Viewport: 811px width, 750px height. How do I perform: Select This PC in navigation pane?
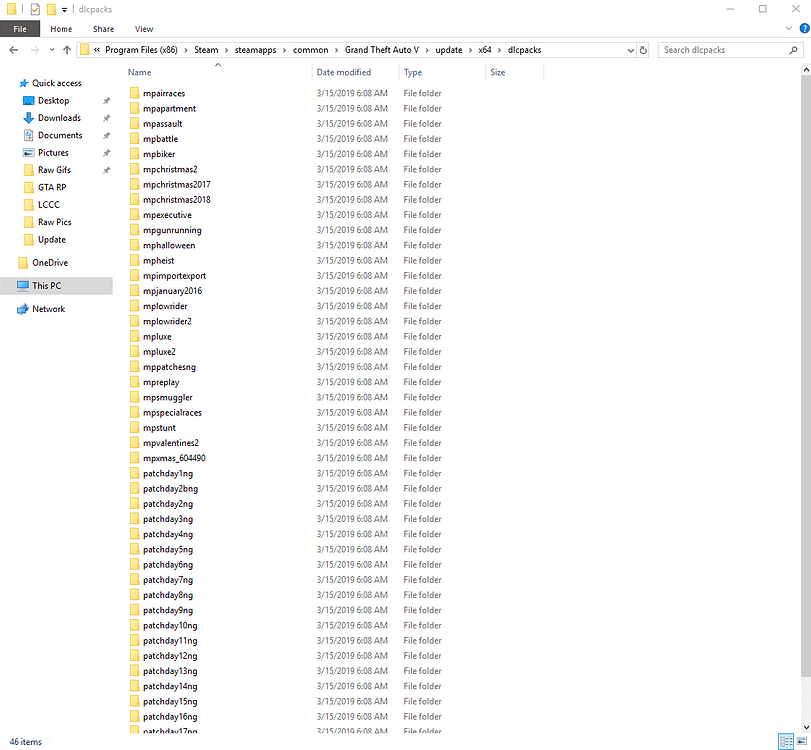[56, 286]
